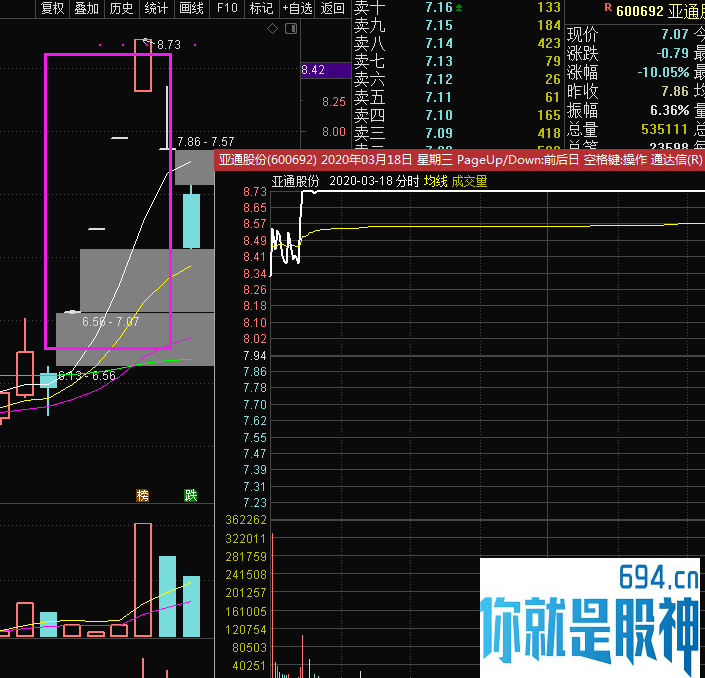Click 振幅 value 6.36%
Image resolution: width=705 pixels, height=678 pixels.
669,110
